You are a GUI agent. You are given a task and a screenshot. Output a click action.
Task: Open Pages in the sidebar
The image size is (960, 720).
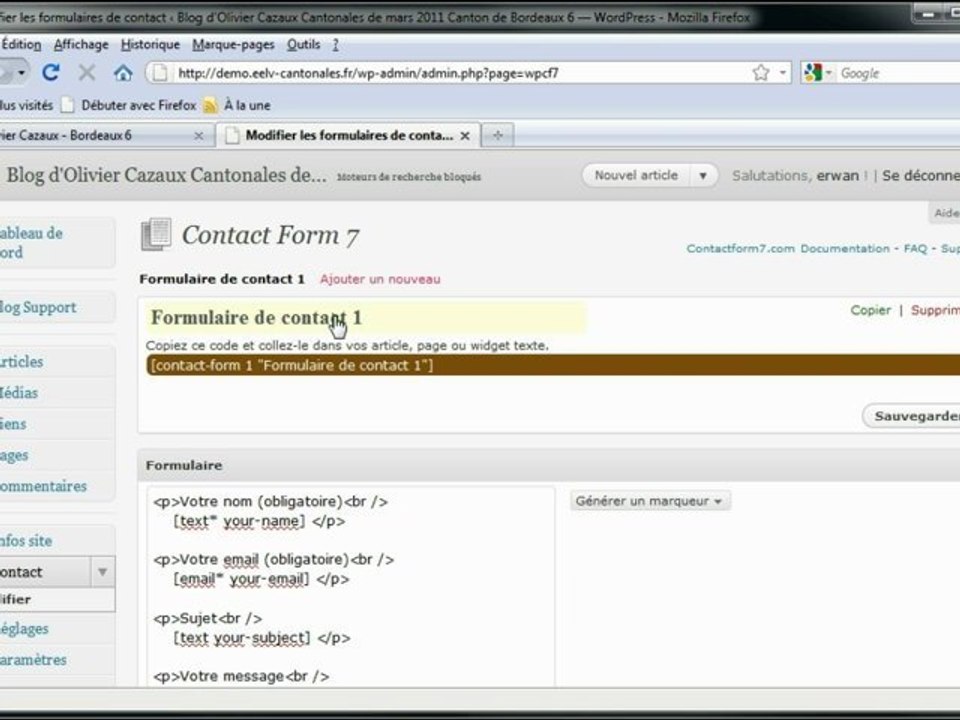point(14,456)
